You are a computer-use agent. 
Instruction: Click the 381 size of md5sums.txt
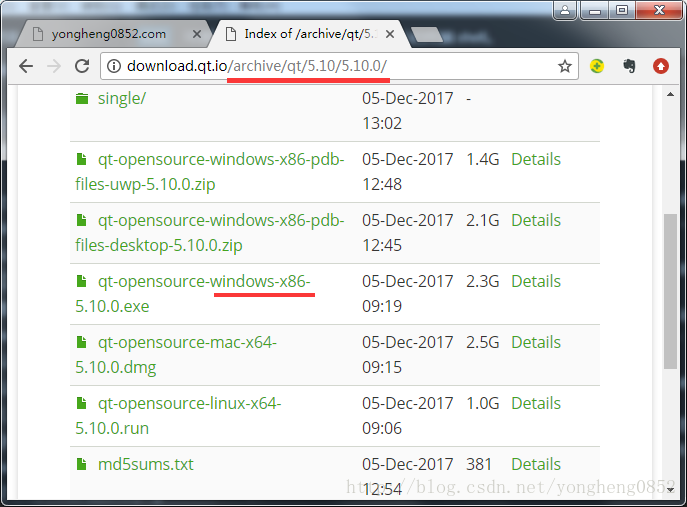coord(479,464)
